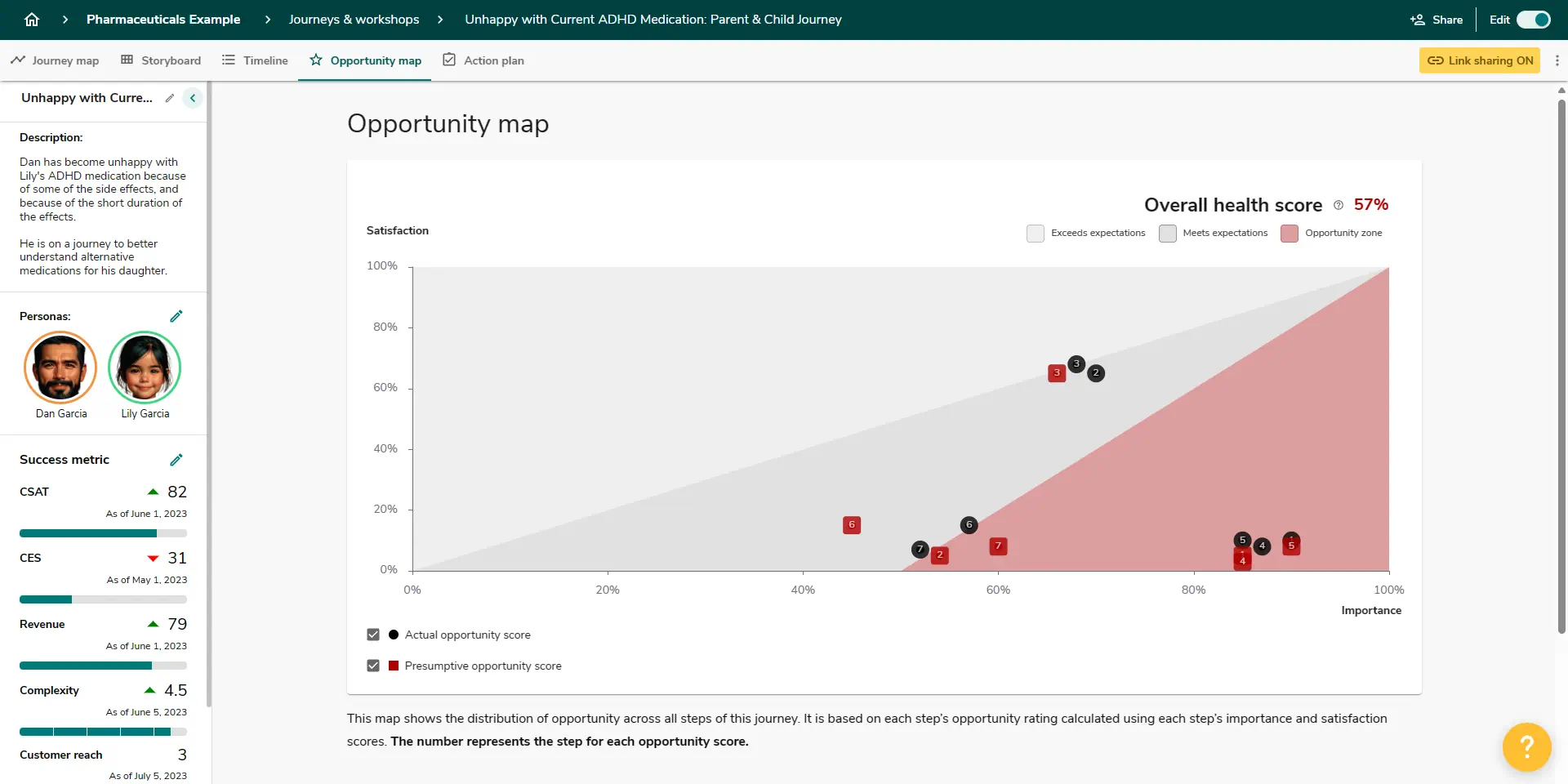The width and height of the screenshot is (1568, 784).
Task: Open the Action plan tab
Action: point(483,60)
